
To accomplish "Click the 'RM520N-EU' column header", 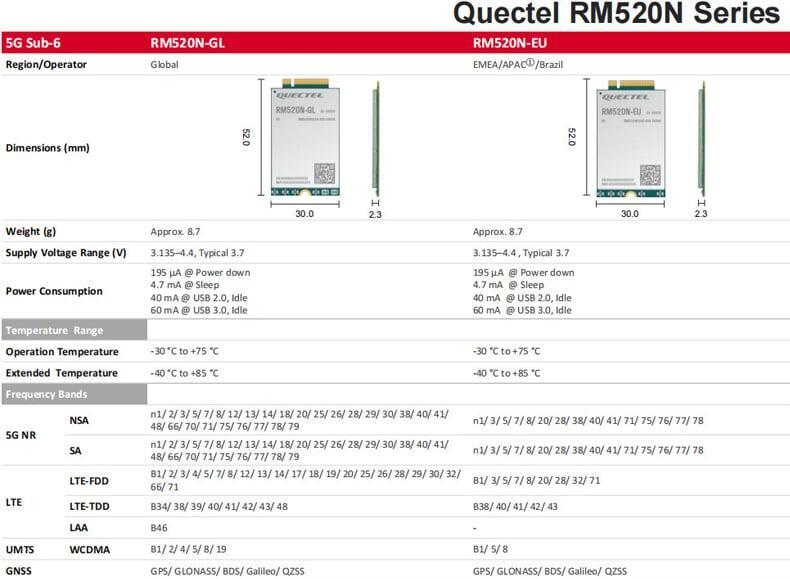I will [x=510, y=43].
